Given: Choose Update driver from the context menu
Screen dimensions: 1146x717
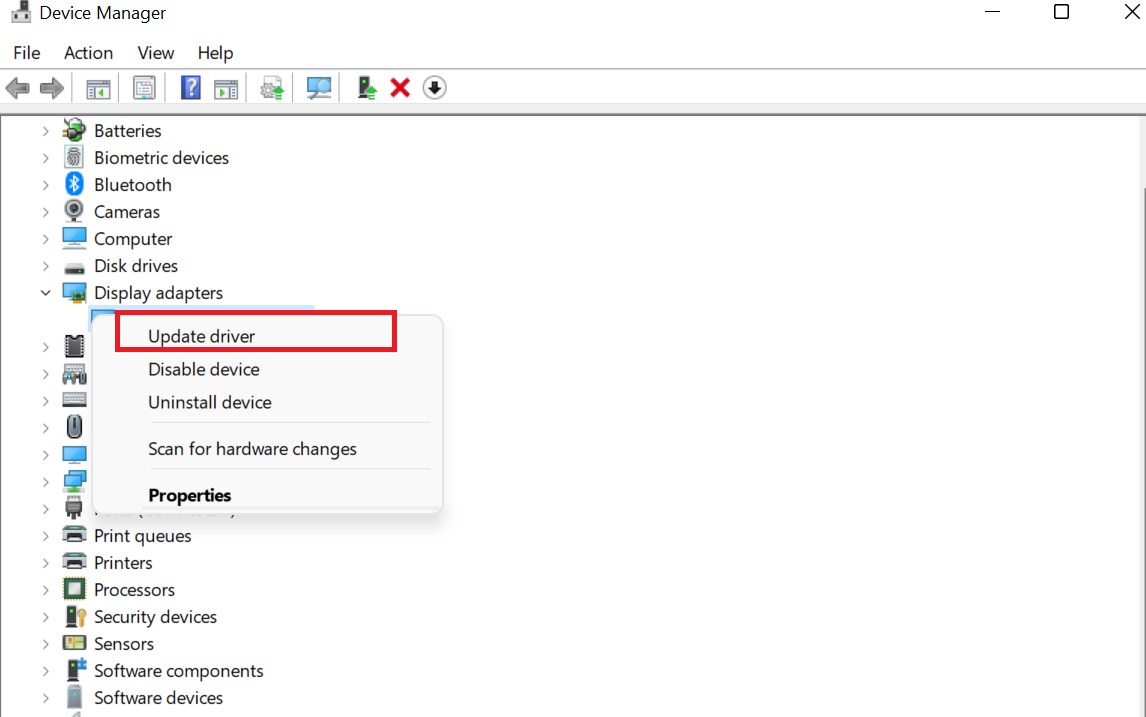Looking at the screenshot, I should pyautogui.click(x=267, y=336).
